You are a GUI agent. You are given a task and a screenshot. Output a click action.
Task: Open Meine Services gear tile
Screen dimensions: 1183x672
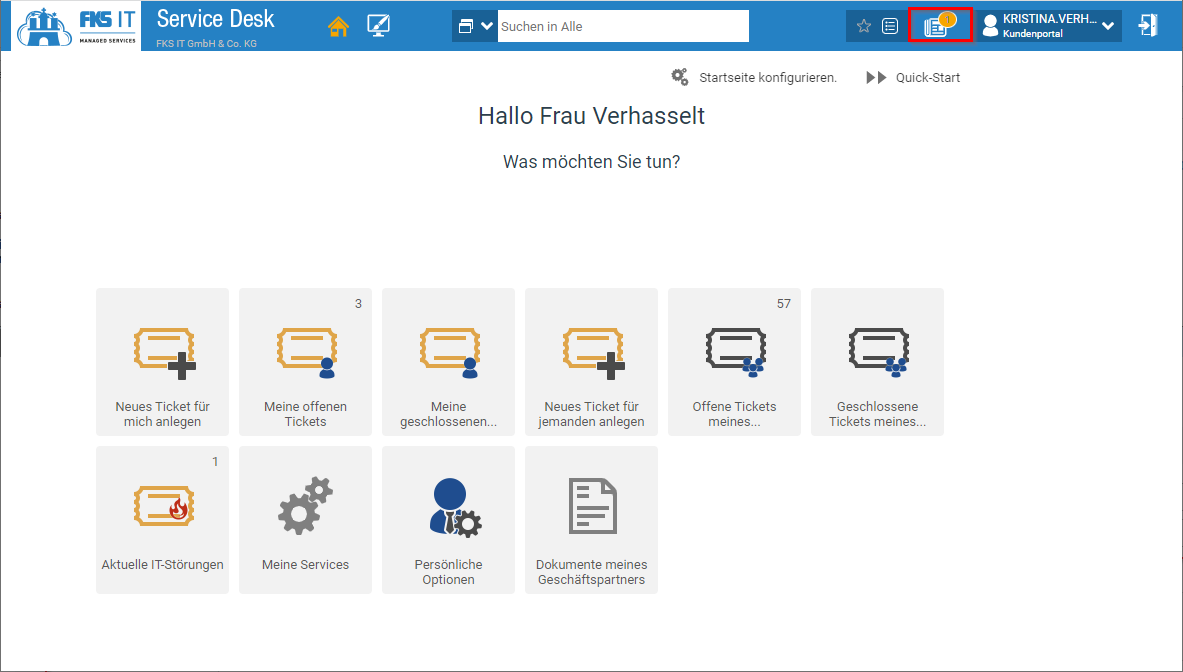[x=305, y=520]
